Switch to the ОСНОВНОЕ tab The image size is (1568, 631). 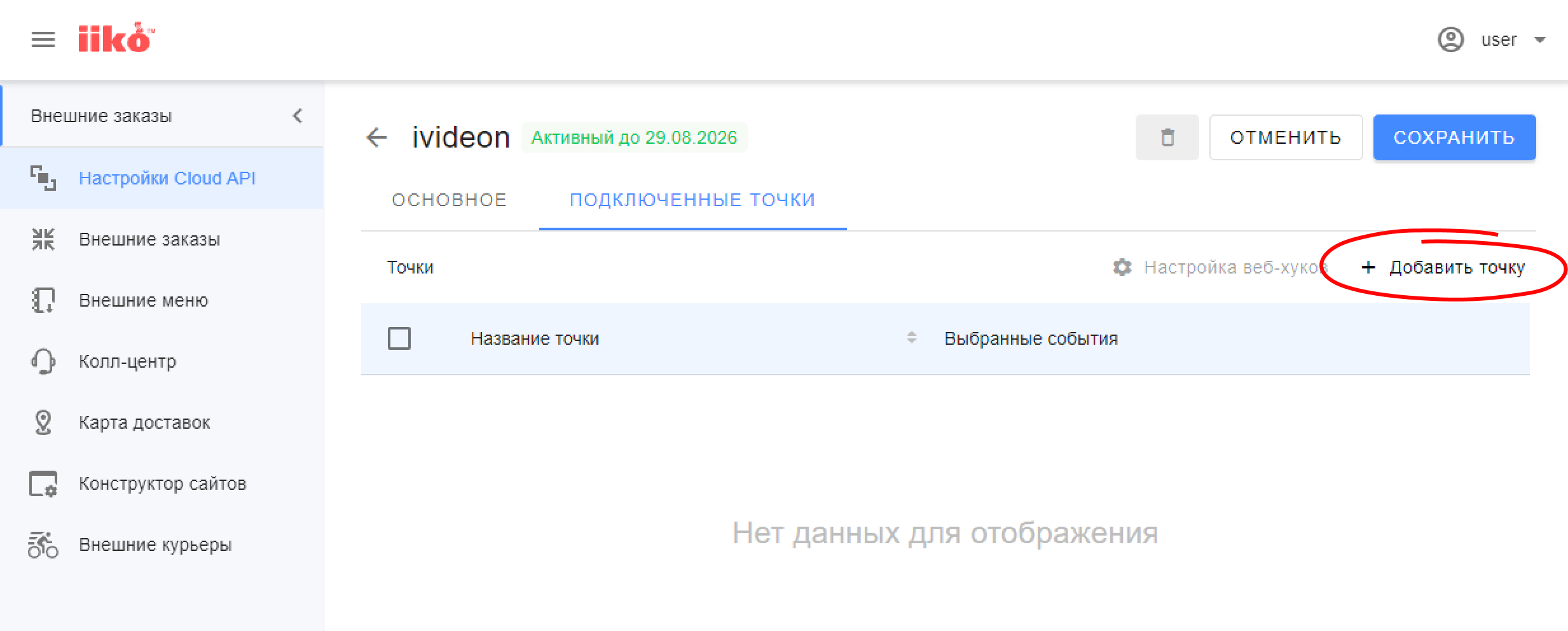450,200
